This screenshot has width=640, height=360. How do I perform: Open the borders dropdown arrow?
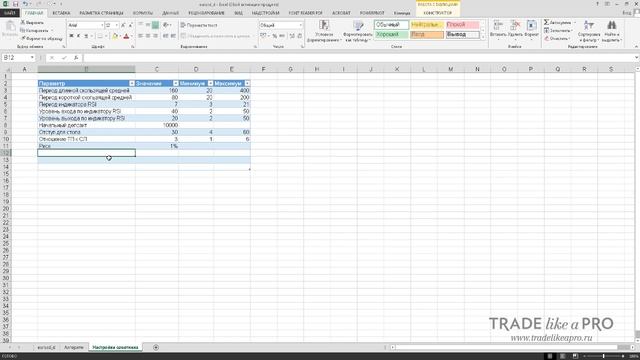[x=106, y=36]
